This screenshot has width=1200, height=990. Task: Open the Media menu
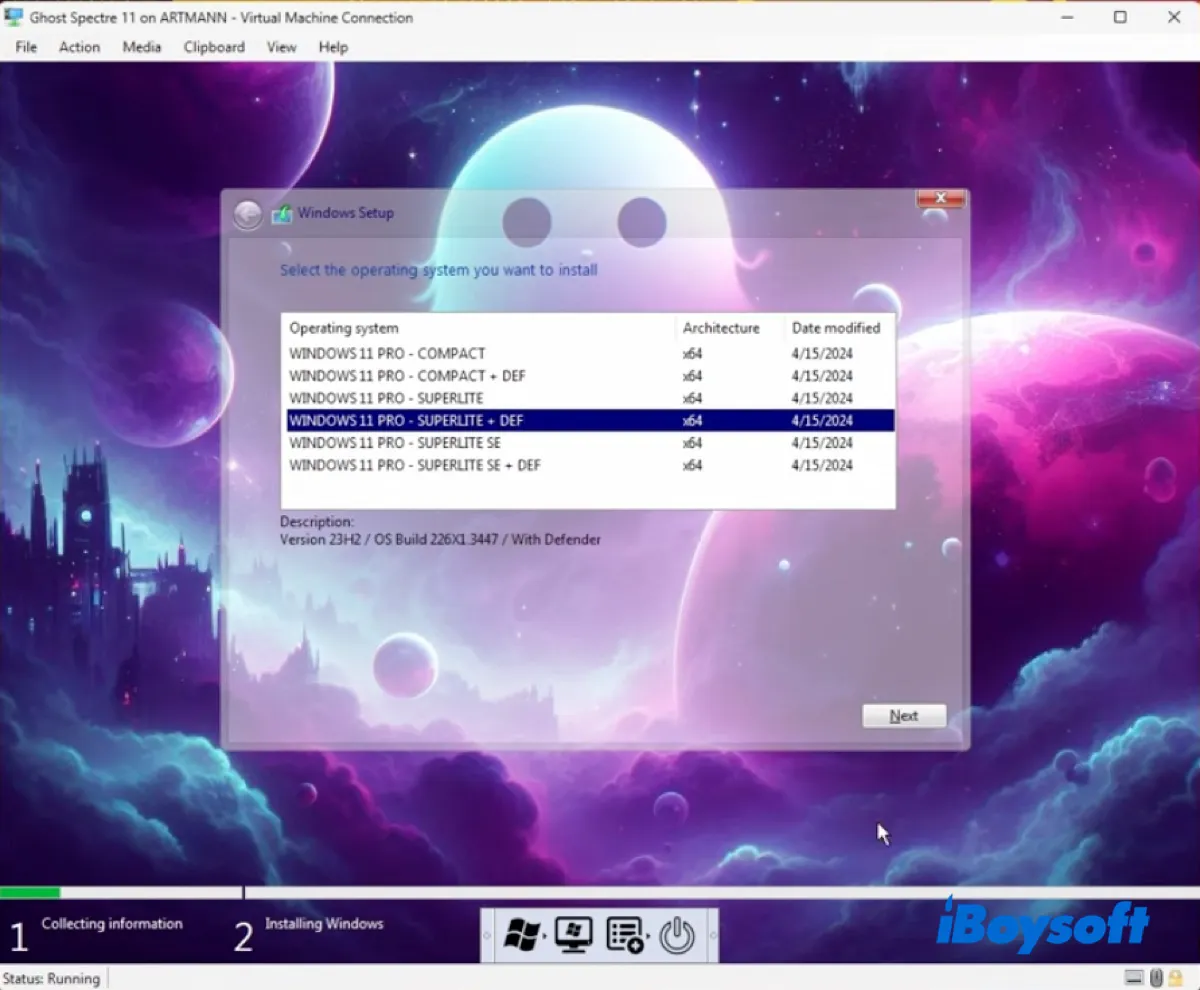(141, 47)
